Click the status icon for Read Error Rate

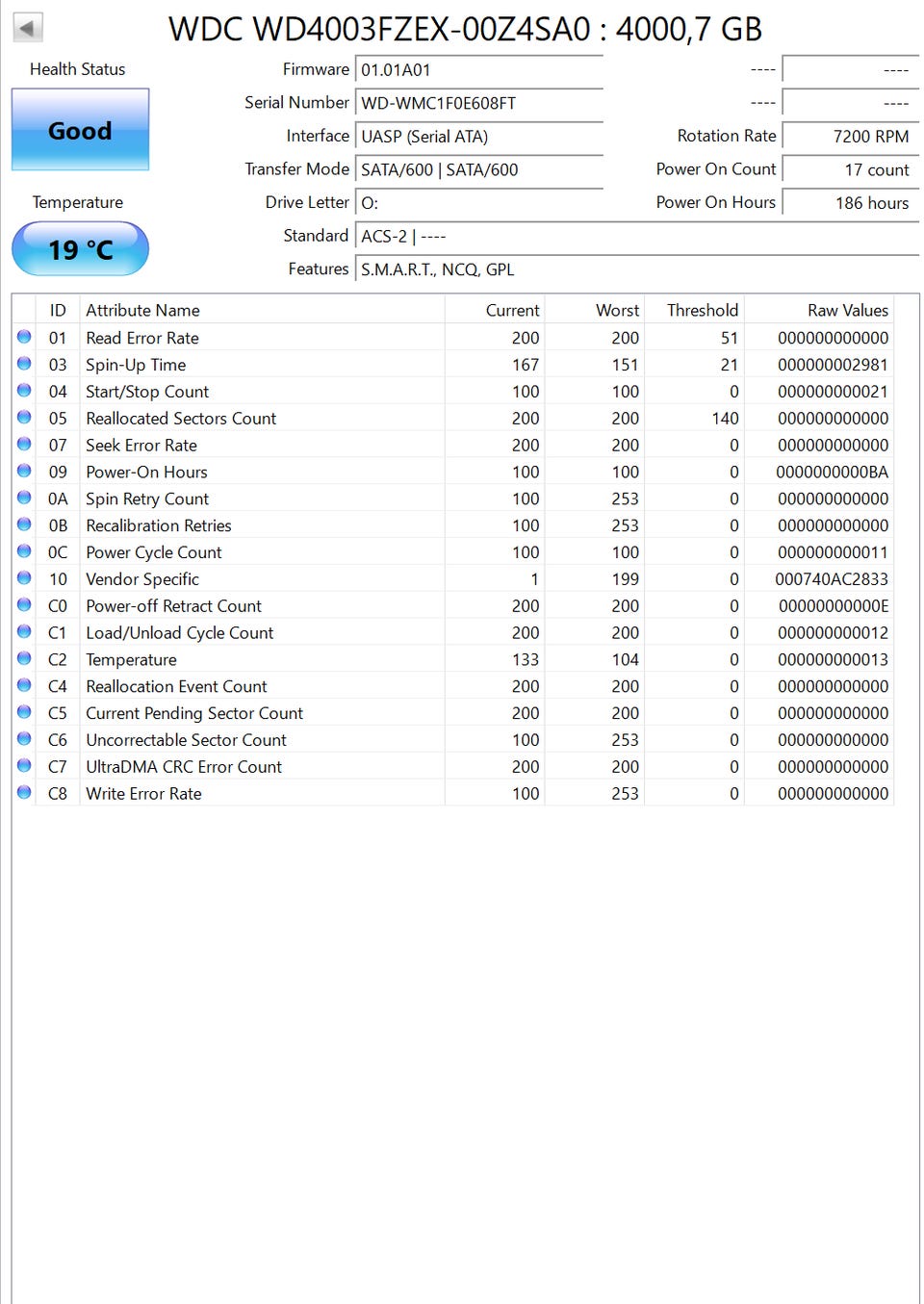click(x=24, y=337)
